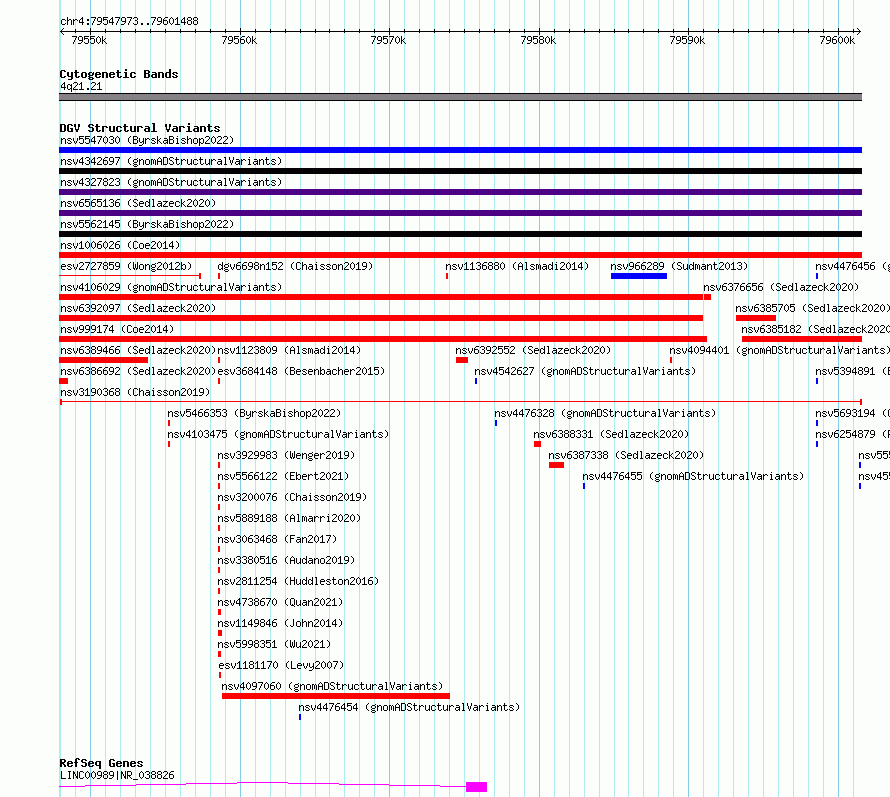The width and height of the screenshot is (890, 797).
Task: Click the 79590k ruler tick label
Action: (x=687, y=40)
